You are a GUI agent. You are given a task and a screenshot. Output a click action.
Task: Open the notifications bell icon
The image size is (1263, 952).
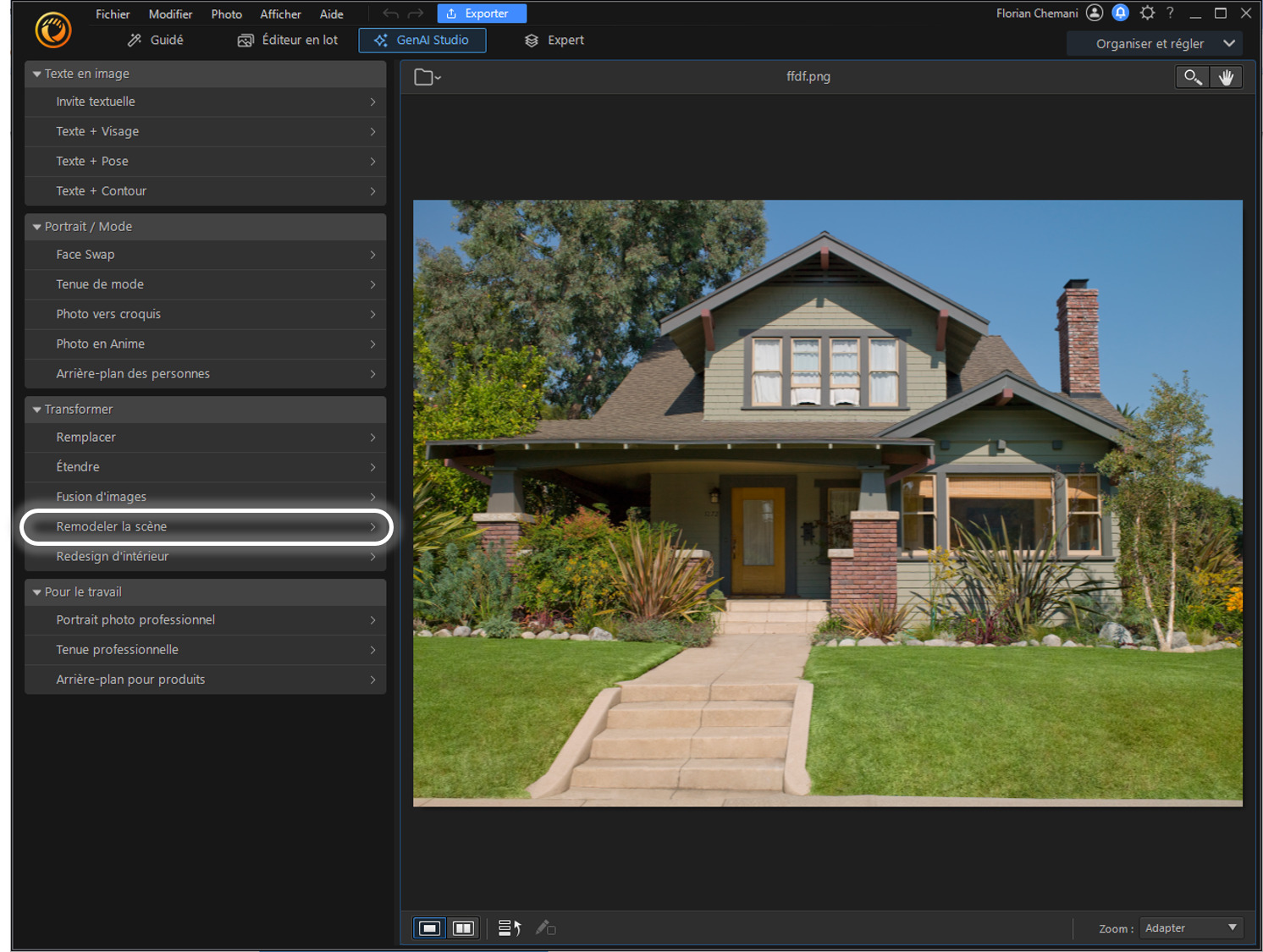[1120, 13]
